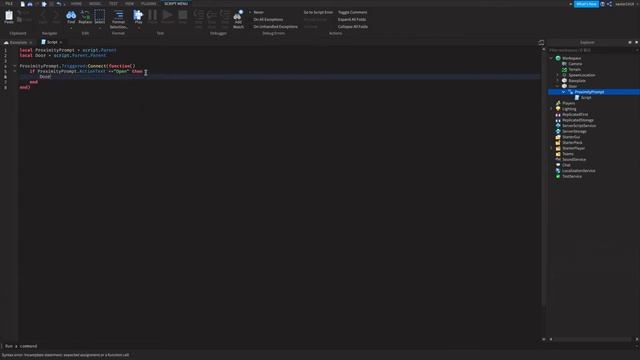This screenshot has width=640, height=360.
Task: Click Toggle Comment
Action: coord(352,13)
